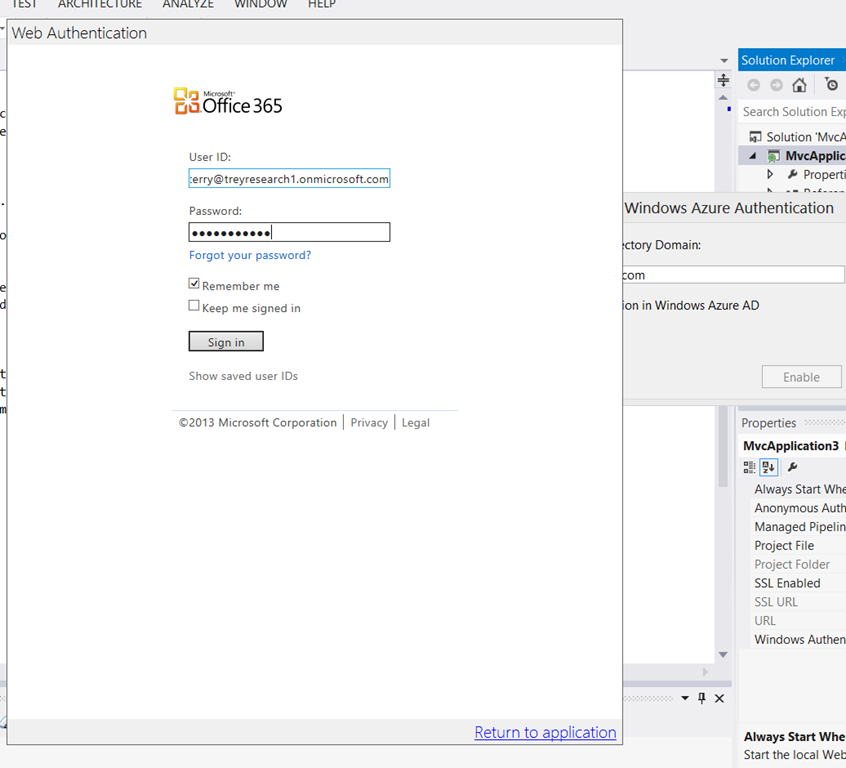Pin the bottom tool window
The height and width of the screenshot is (768, 846).
click(x=701, y=698)
